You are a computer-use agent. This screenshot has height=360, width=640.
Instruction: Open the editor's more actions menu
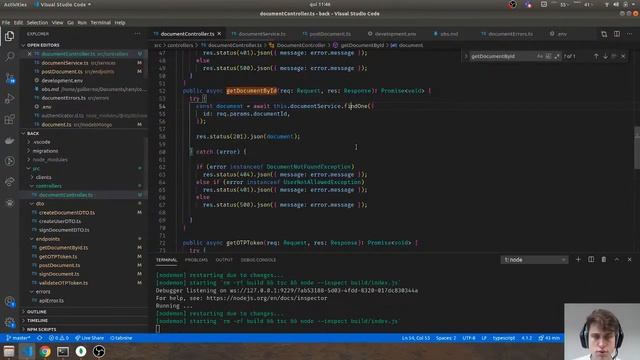pyautogui.click(x=629, y=34)
